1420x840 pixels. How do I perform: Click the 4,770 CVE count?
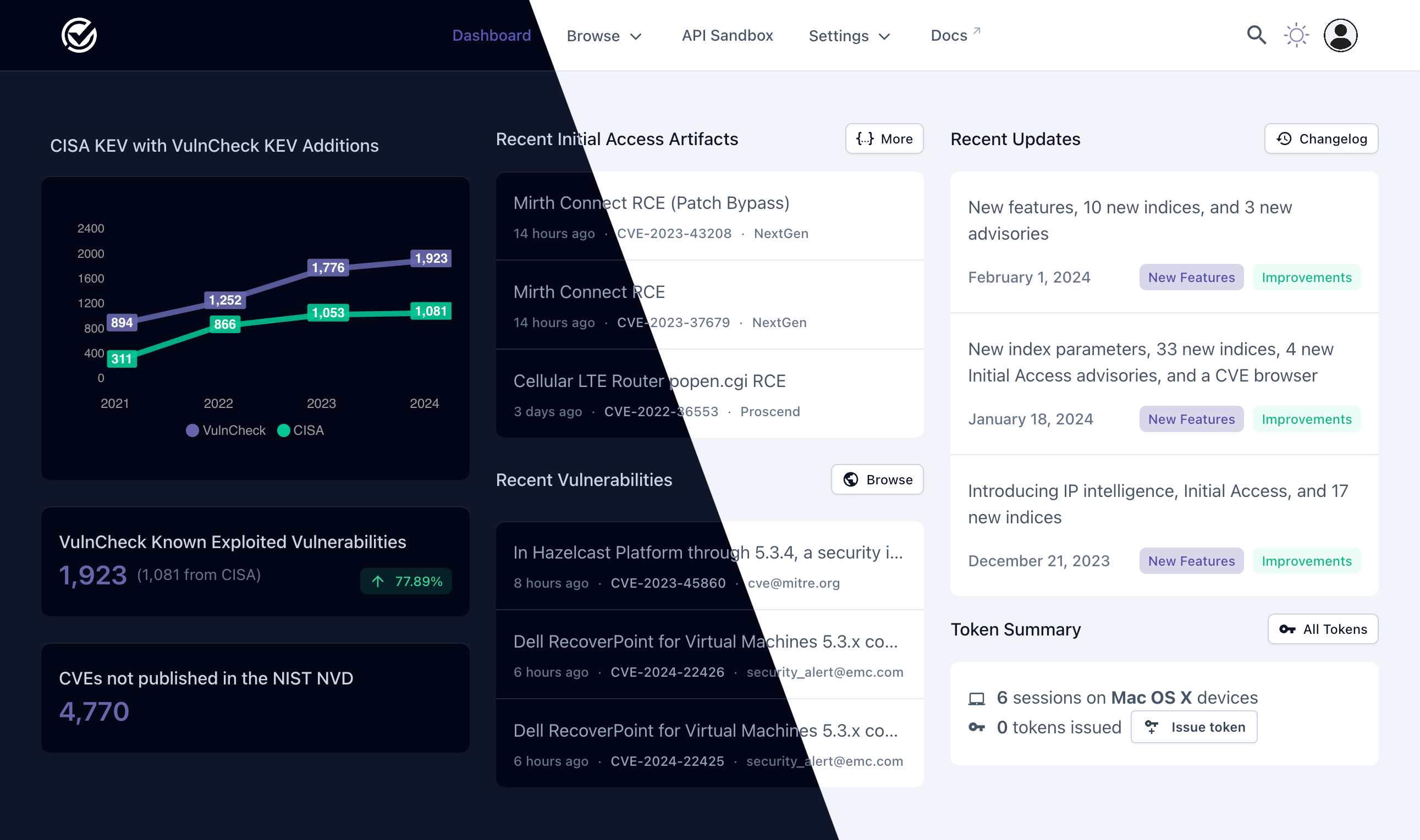(95, 711)
